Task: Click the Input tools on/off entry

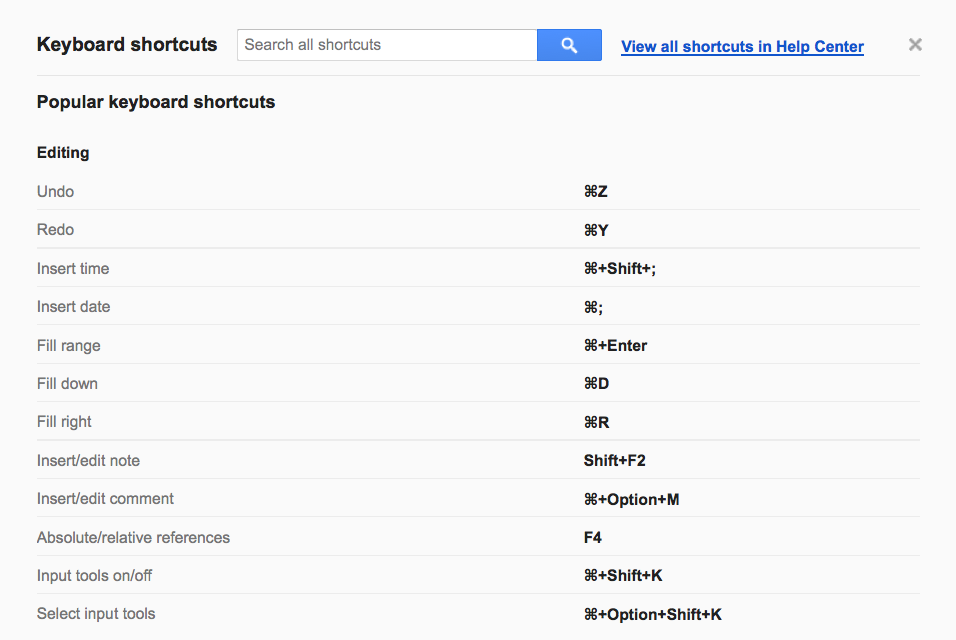Action: tap(94, 576)
